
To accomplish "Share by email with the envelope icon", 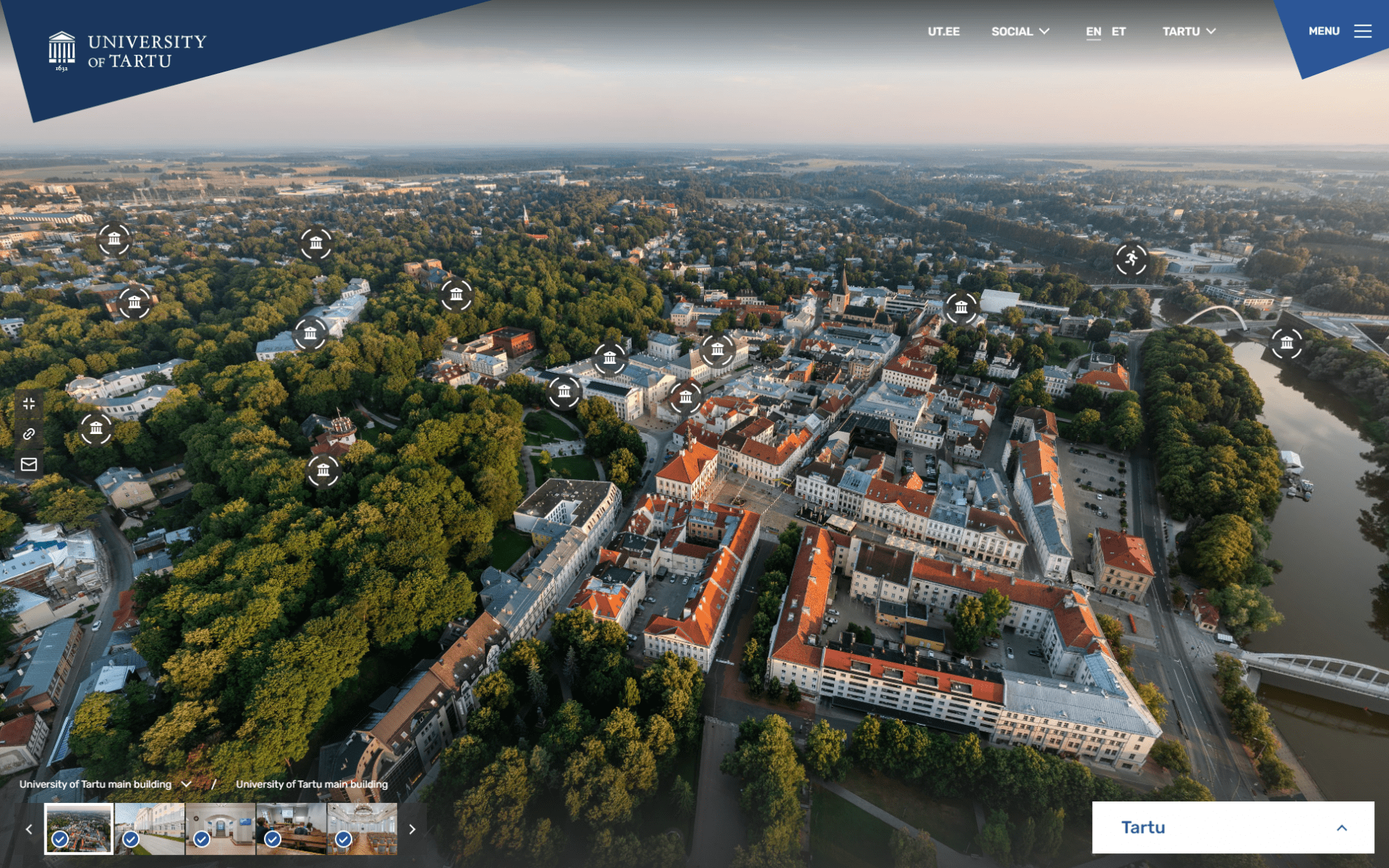I will pos(29,465).
